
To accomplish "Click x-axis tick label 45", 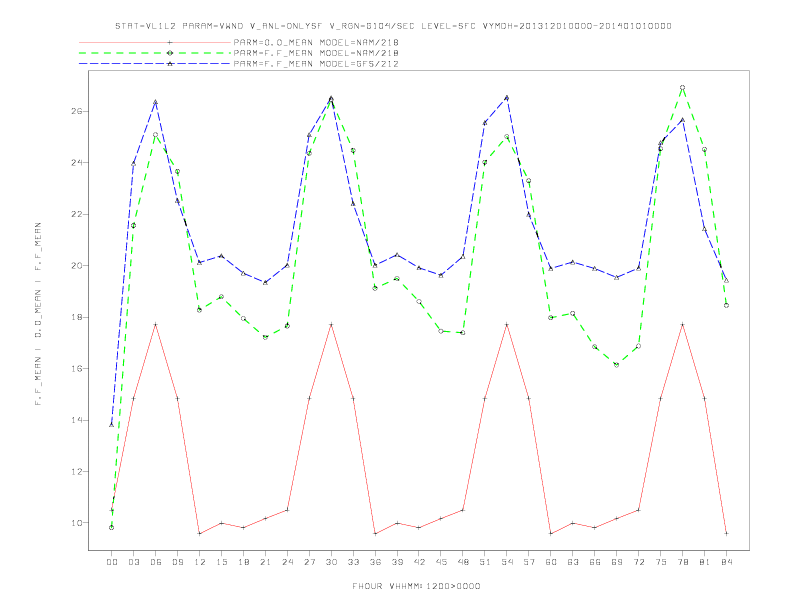I will click(x=441, y=562).
